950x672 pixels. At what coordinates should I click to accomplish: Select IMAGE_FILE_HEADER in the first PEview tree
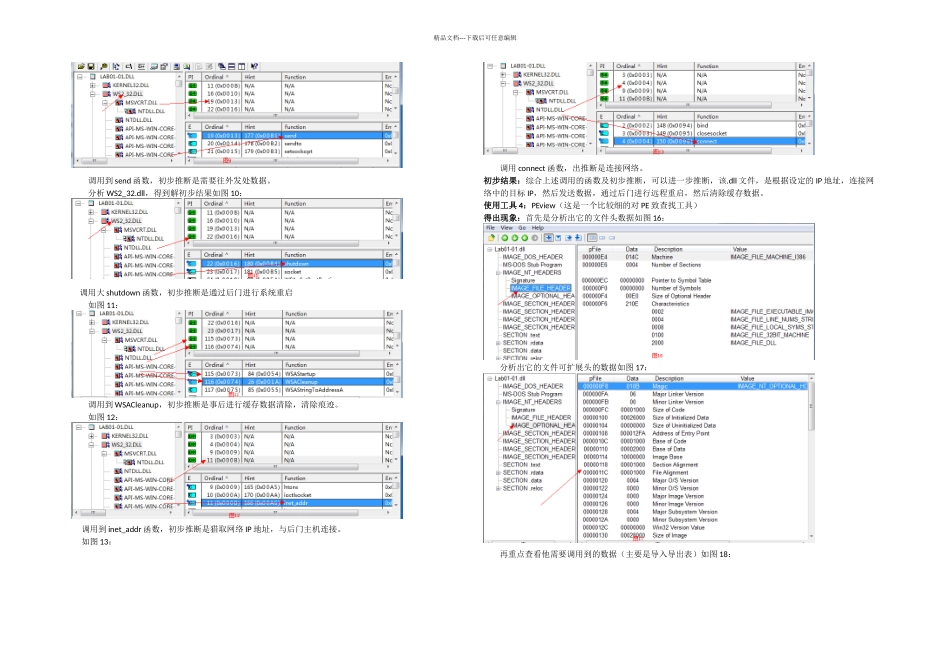coord(540,288)
